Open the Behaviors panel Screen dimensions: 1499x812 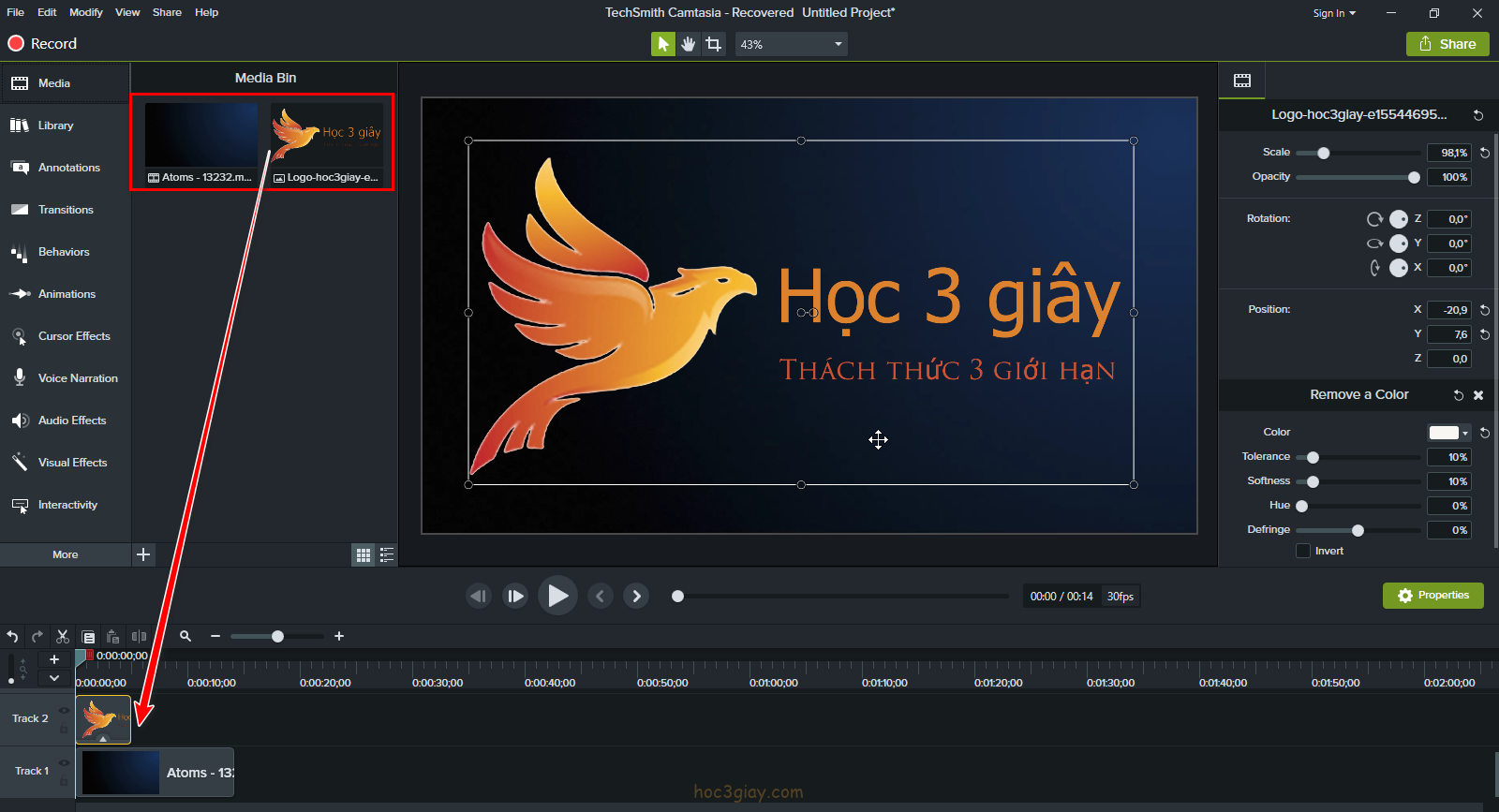[x=65, y=252]
